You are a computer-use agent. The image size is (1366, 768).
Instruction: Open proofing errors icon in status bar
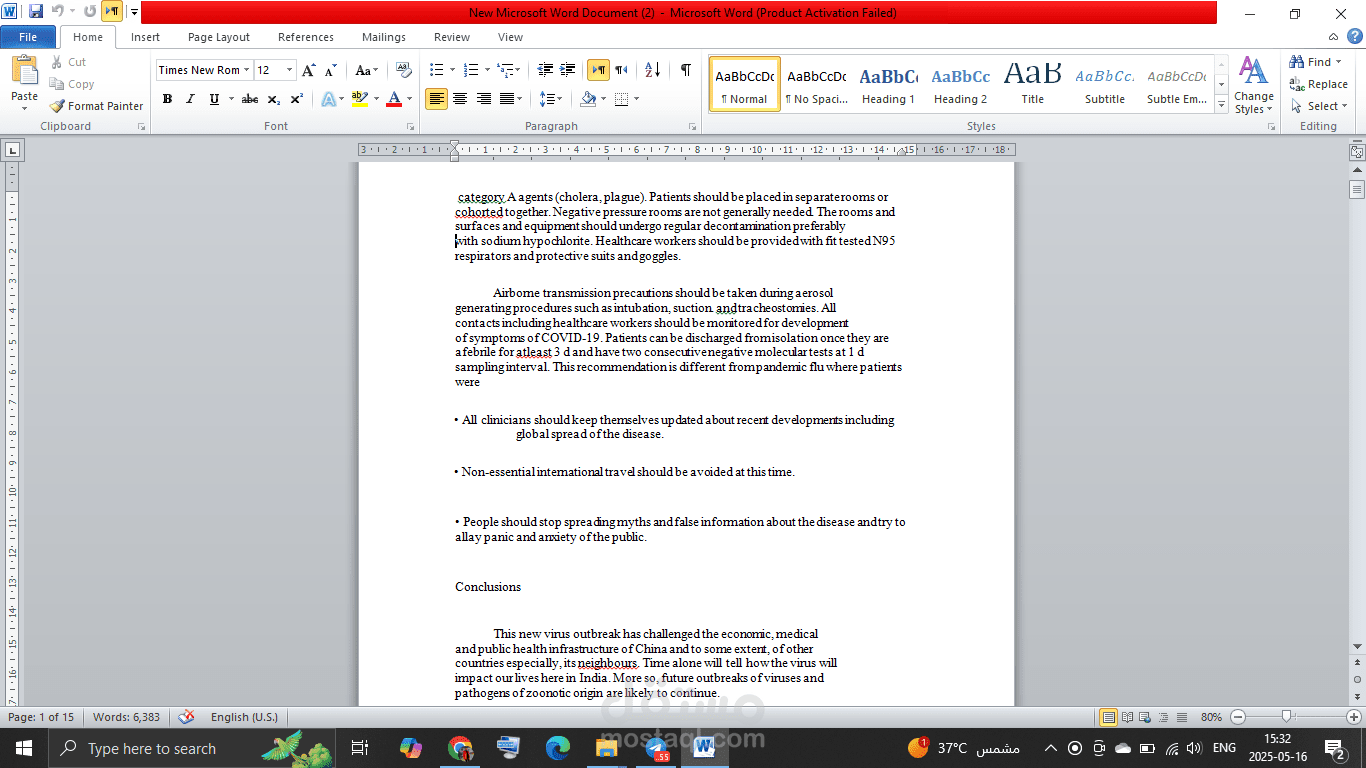click(186, 717)
